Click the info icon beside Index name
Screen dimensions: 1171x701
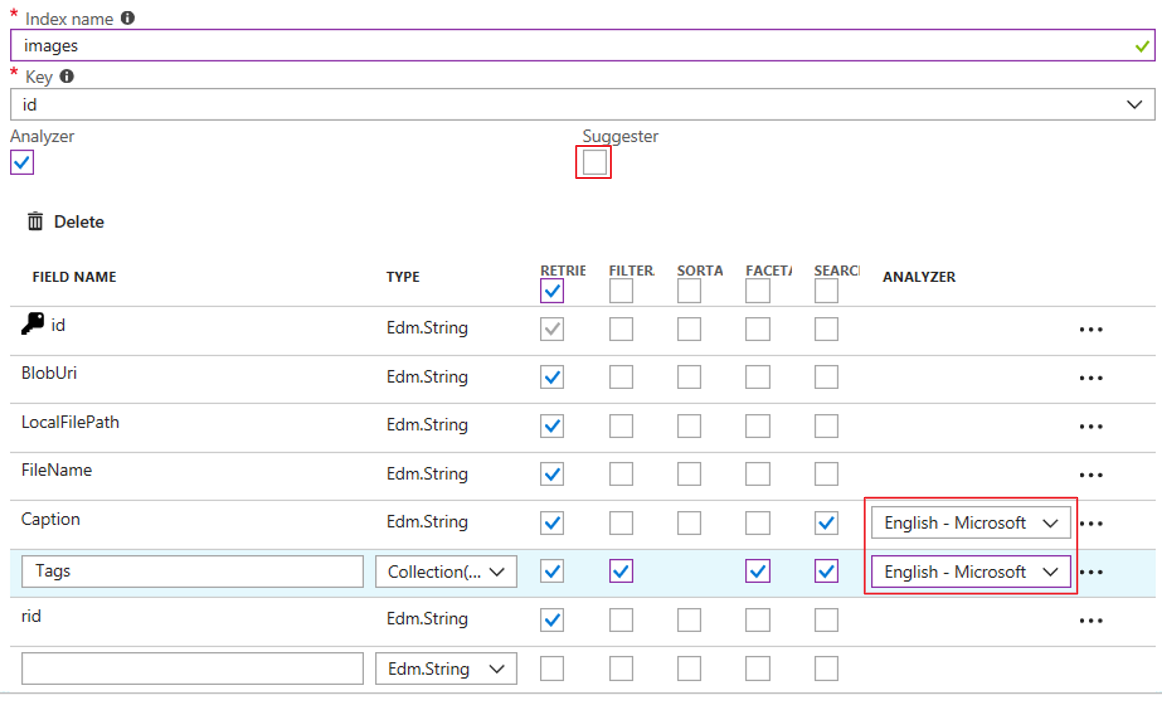[x=127, y=18]
